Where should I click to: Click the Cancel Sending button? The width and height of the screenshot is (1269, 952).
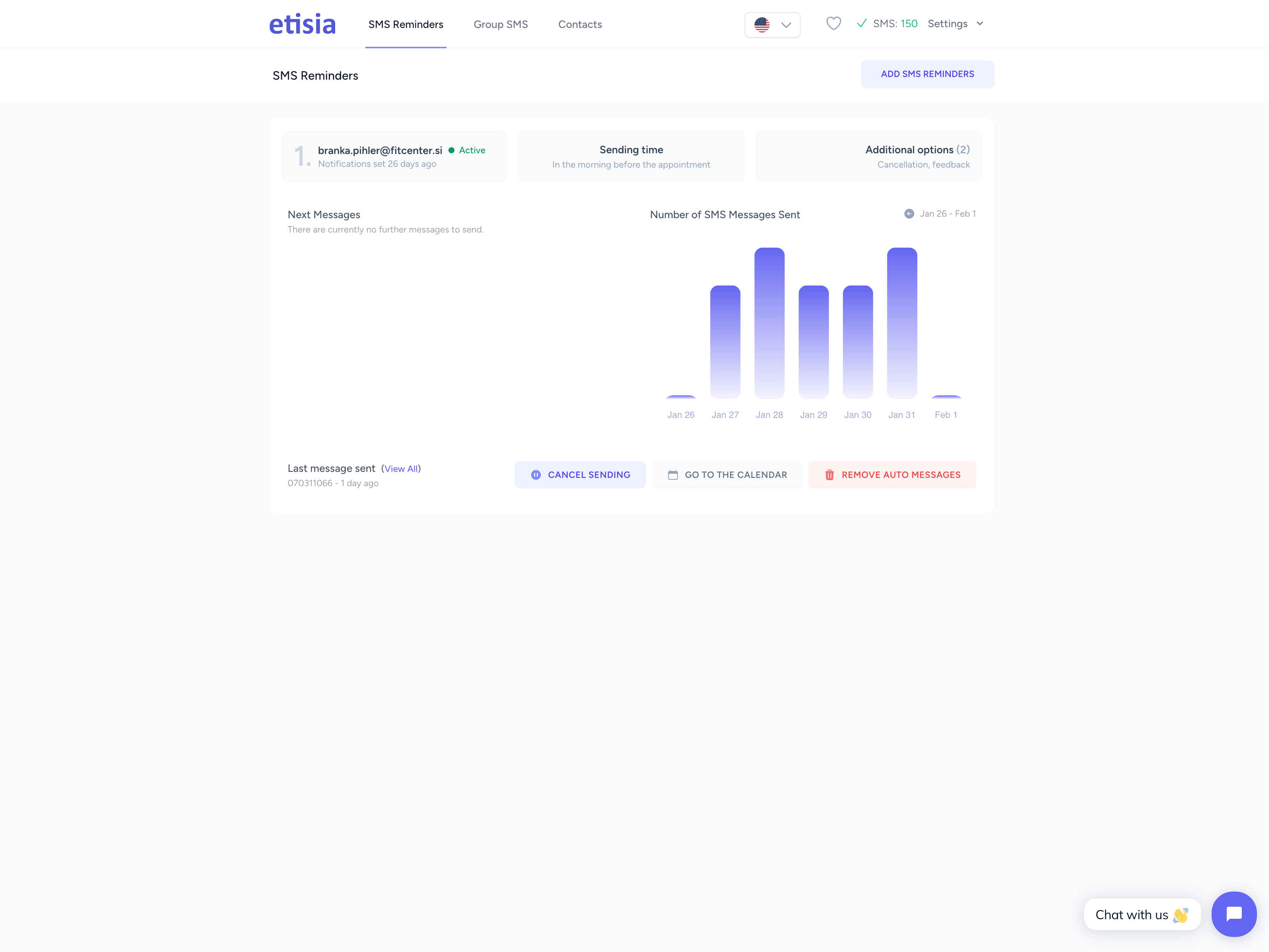pos(580,474)
